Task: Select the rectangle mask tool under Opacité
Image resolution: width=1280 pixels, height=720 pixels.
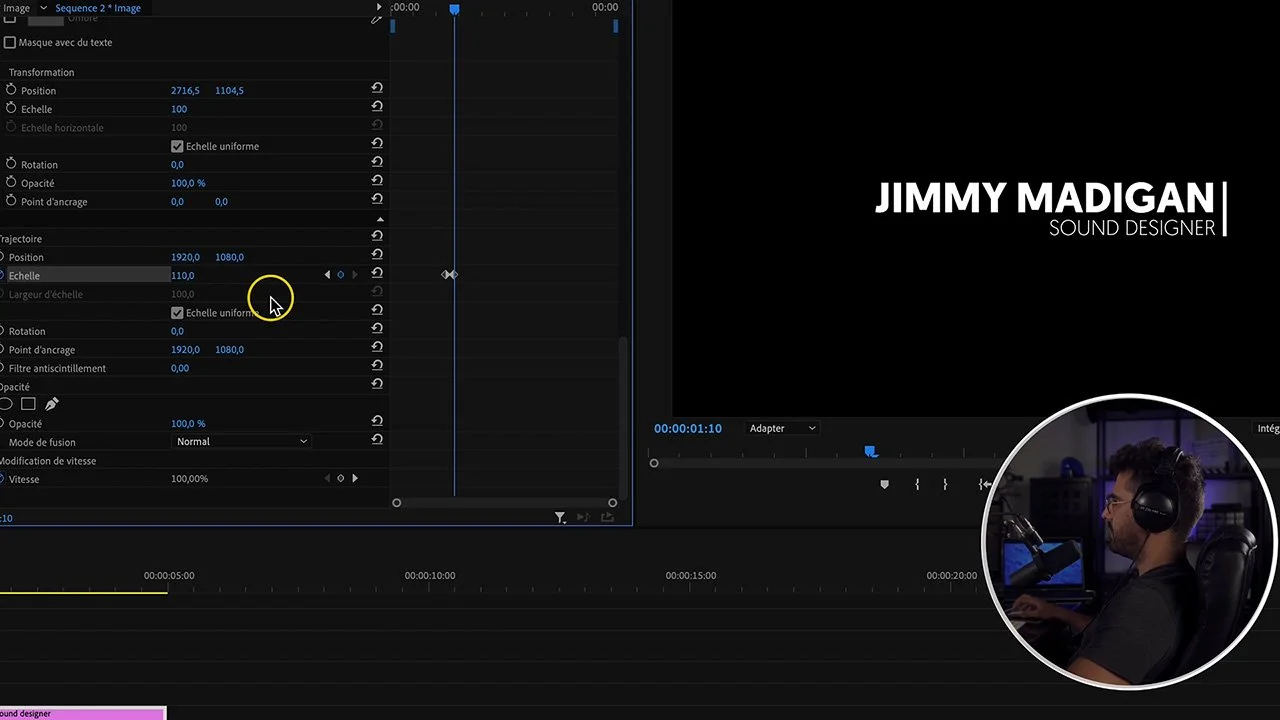Action: click(28, 404)
